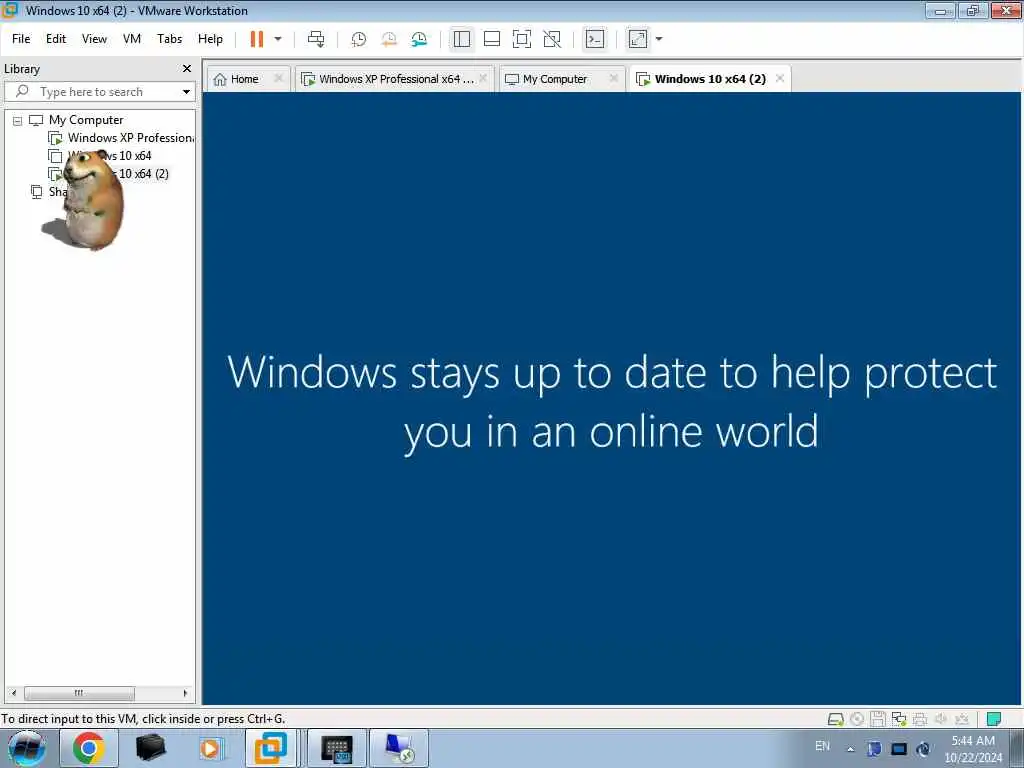Close the Windows 10 x64 (2) tab

click(780, 78)
